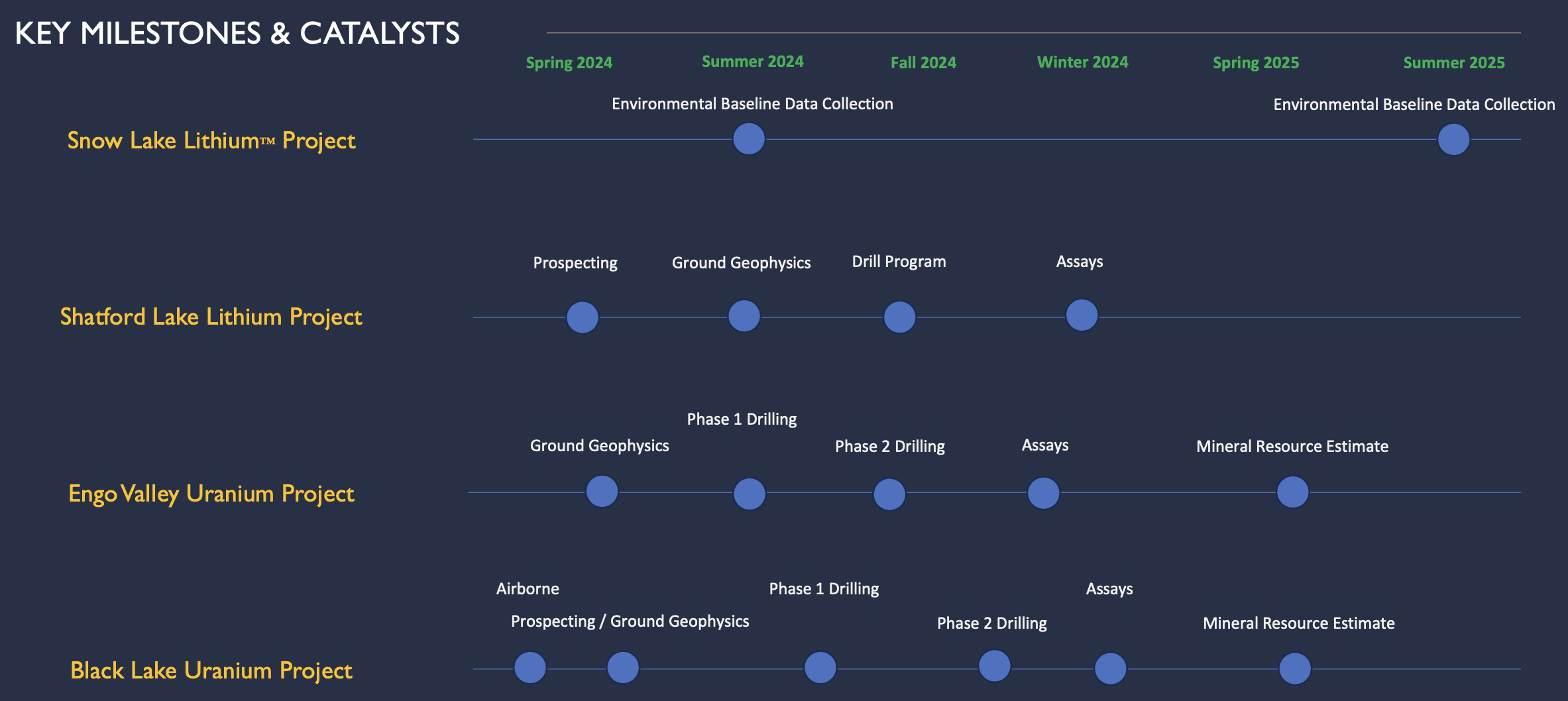1568x701 pixels.
Task: Click Black Lake Mineral Resource Estimate dot
Action: [1294, 669]
